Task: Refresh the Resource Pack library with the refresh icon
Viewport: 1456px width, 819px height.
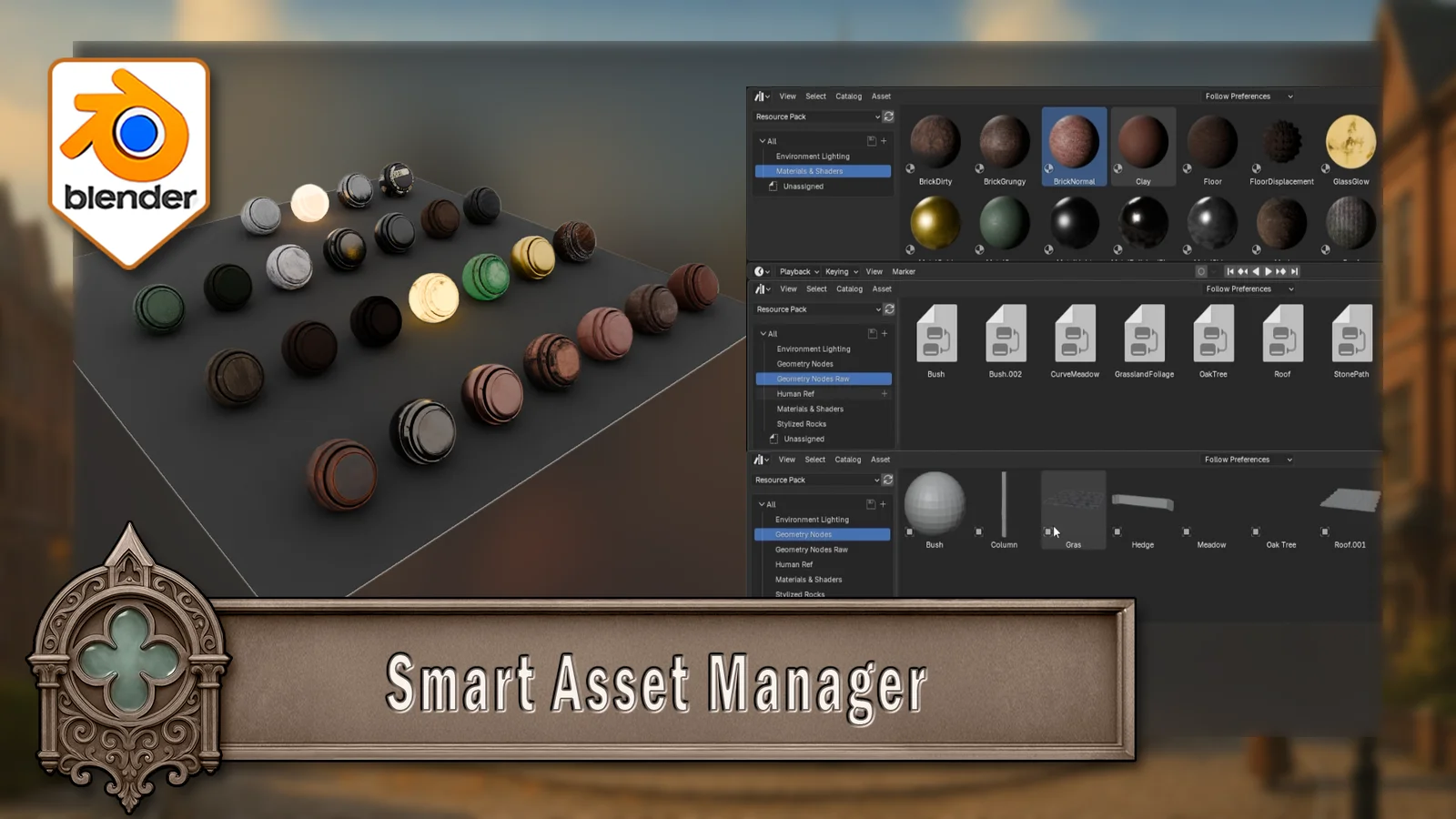Action: coord(888,116)
